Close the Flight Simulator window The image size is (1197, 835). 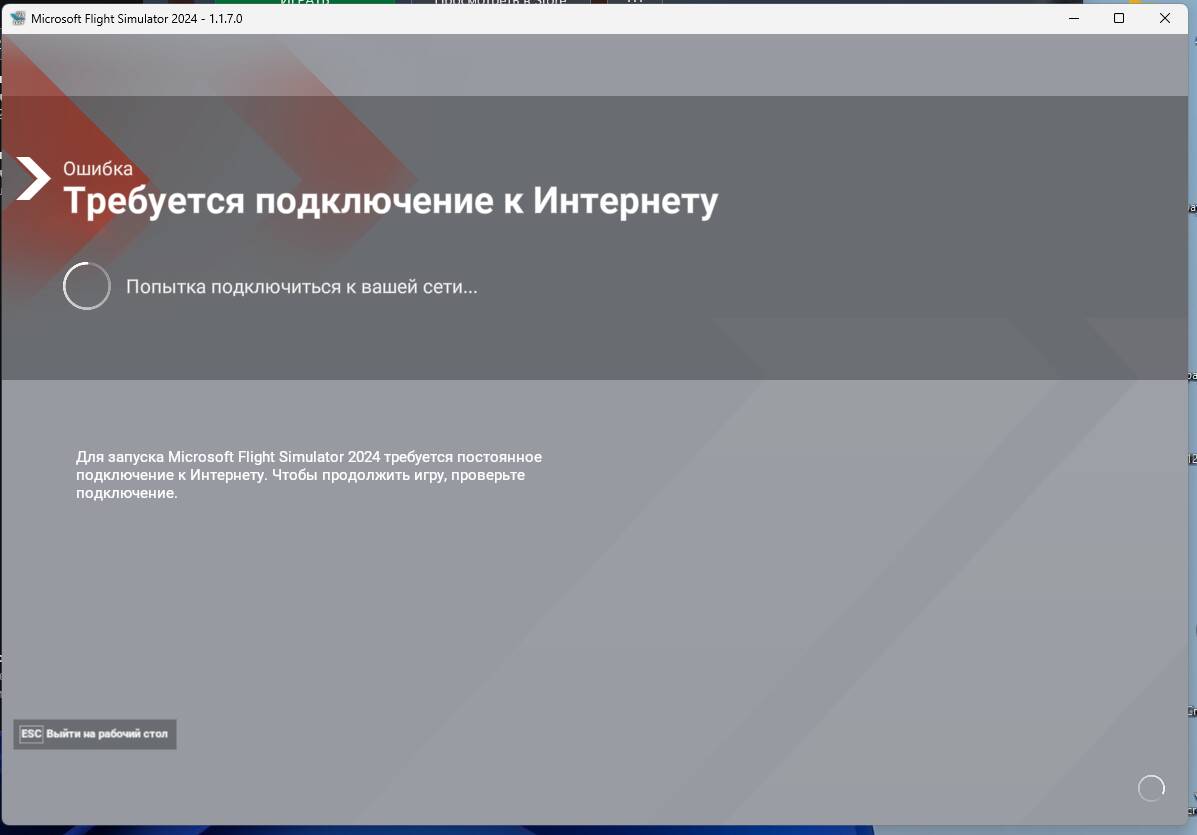pos(1165,18)
